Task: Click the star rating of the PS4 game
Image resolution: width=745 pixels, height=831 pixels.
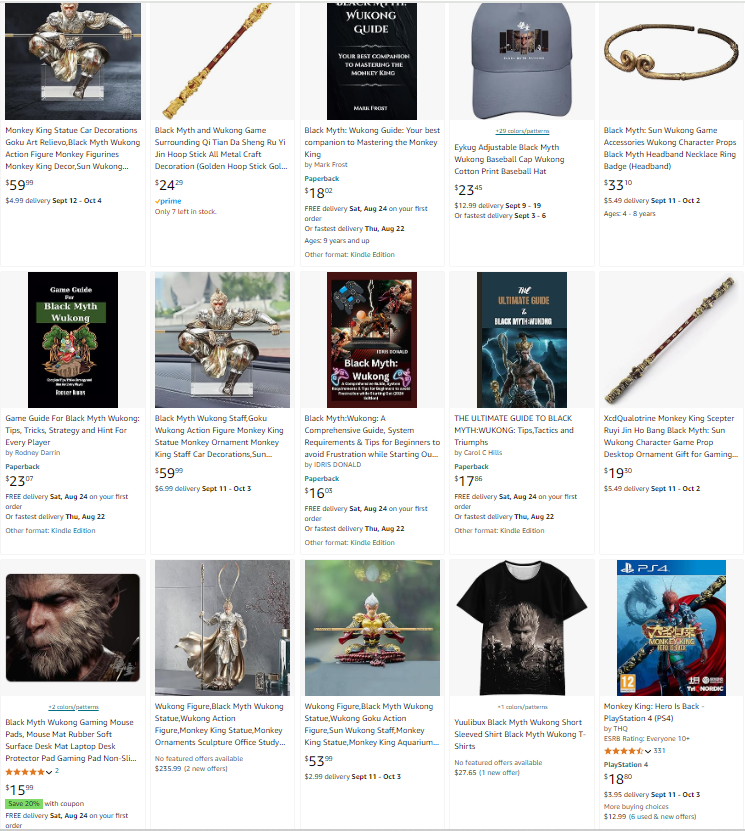Action: [624, 751]
